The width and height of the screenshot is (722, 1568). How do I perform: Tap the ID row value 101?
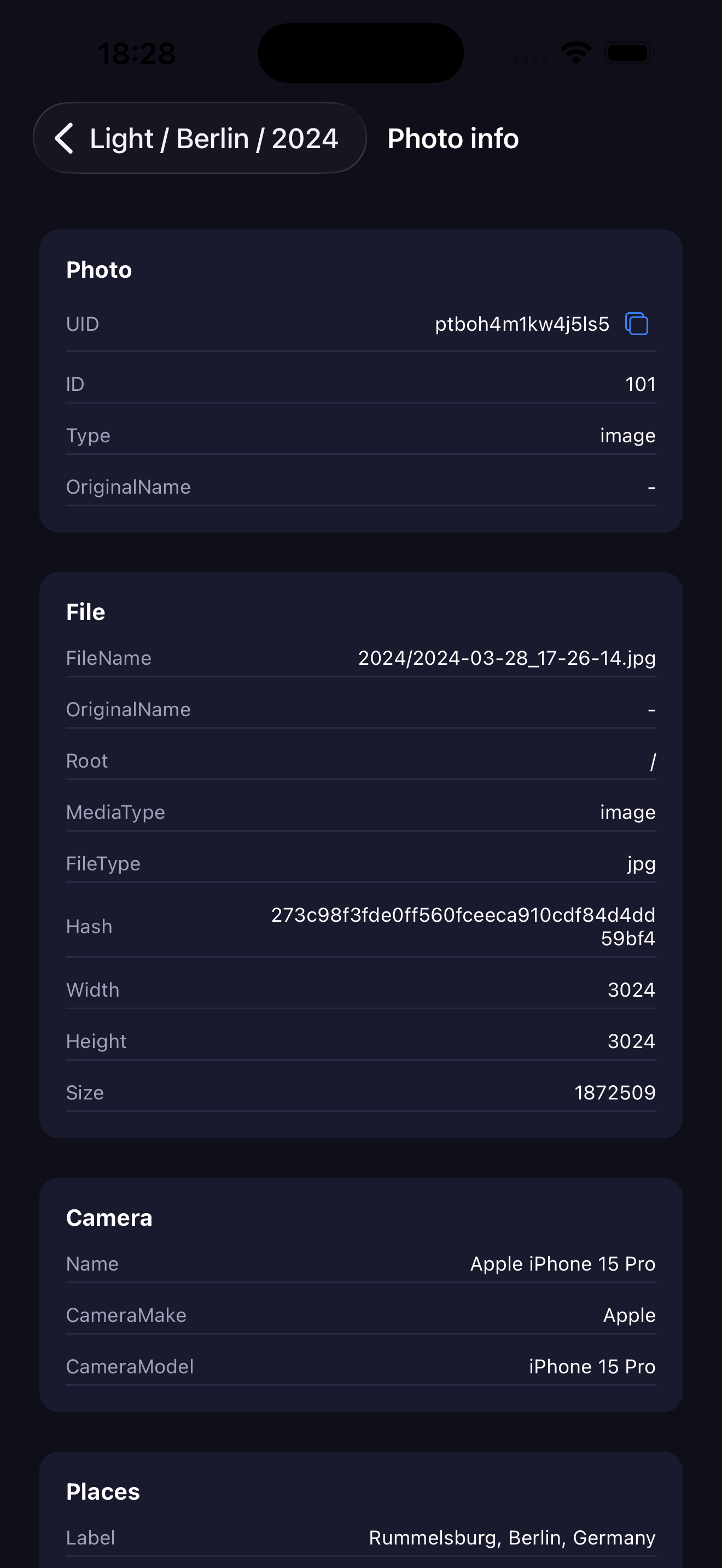tap(640, 384)
